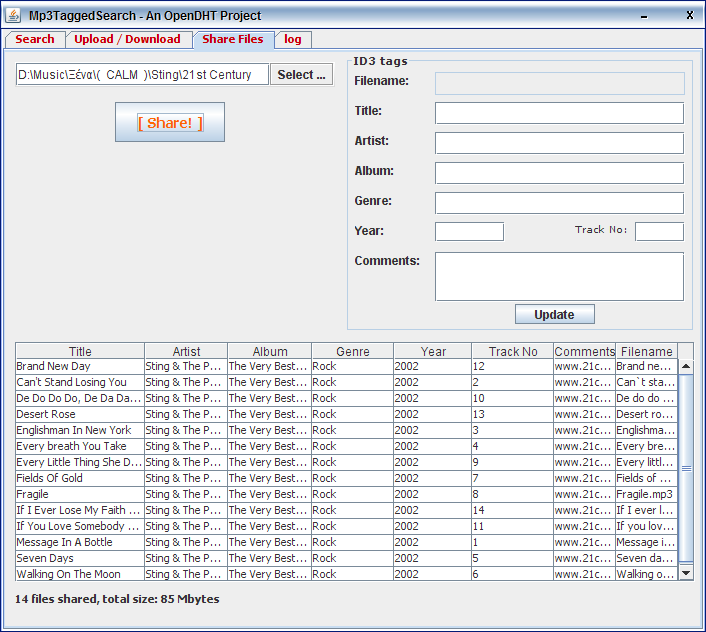Select 'De Do Do Do, De Da Da...' row
Viewport: 706px width, 632px height.
(x=346, y=398)
